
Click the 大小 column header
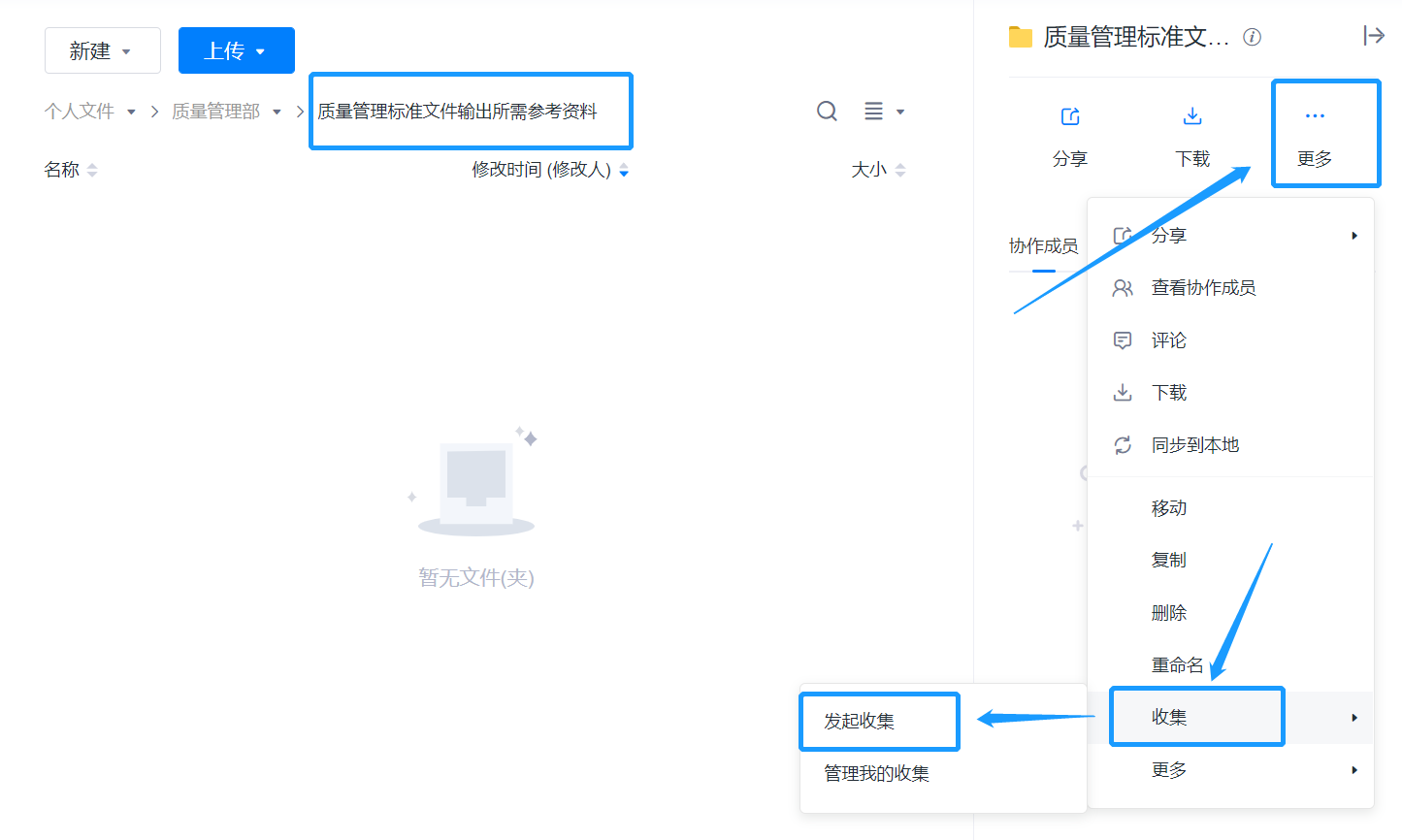coord(869,170)
